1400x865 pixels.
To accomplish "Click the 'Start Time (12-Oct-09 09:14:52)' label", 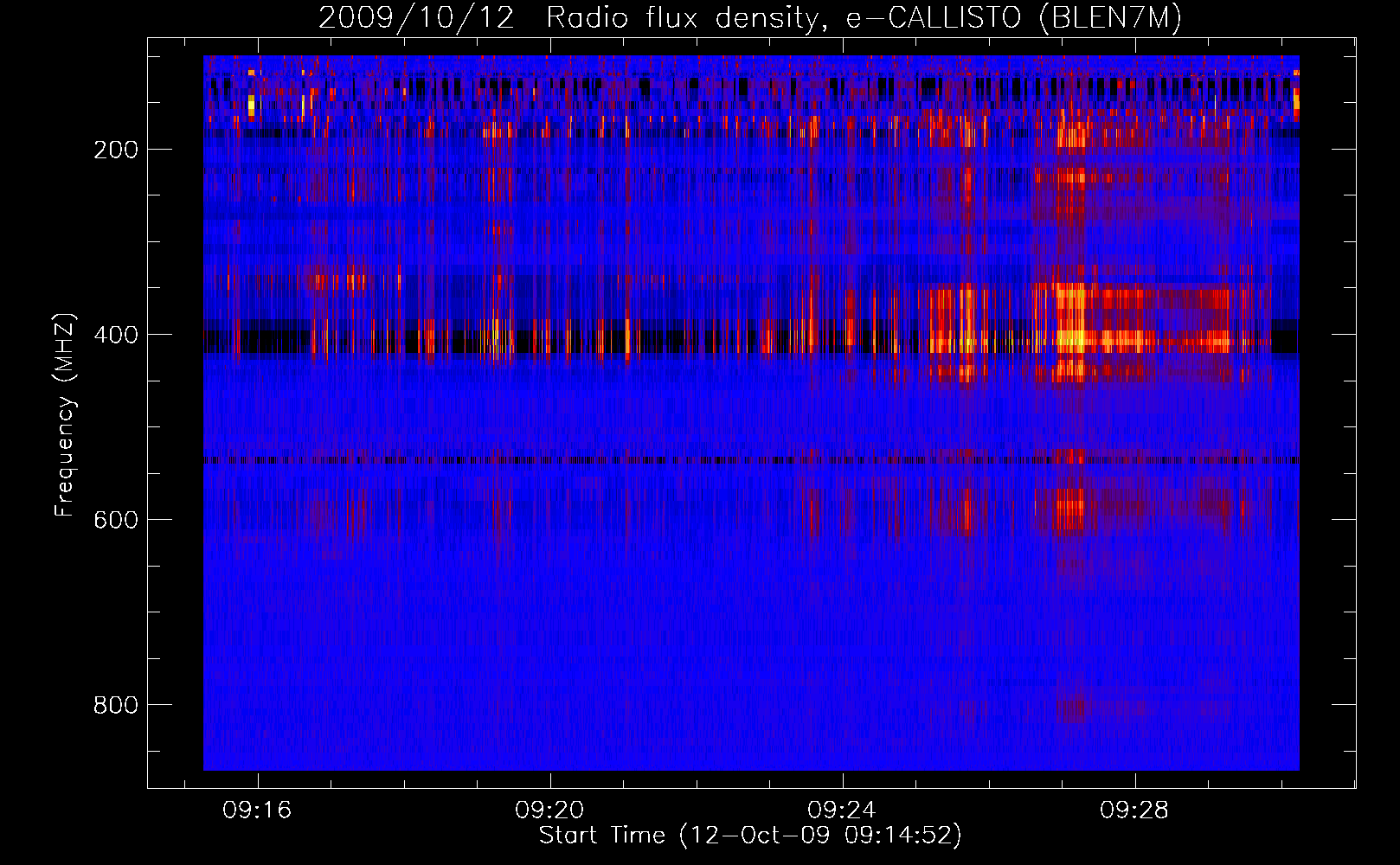I will [x=750, y=836].
